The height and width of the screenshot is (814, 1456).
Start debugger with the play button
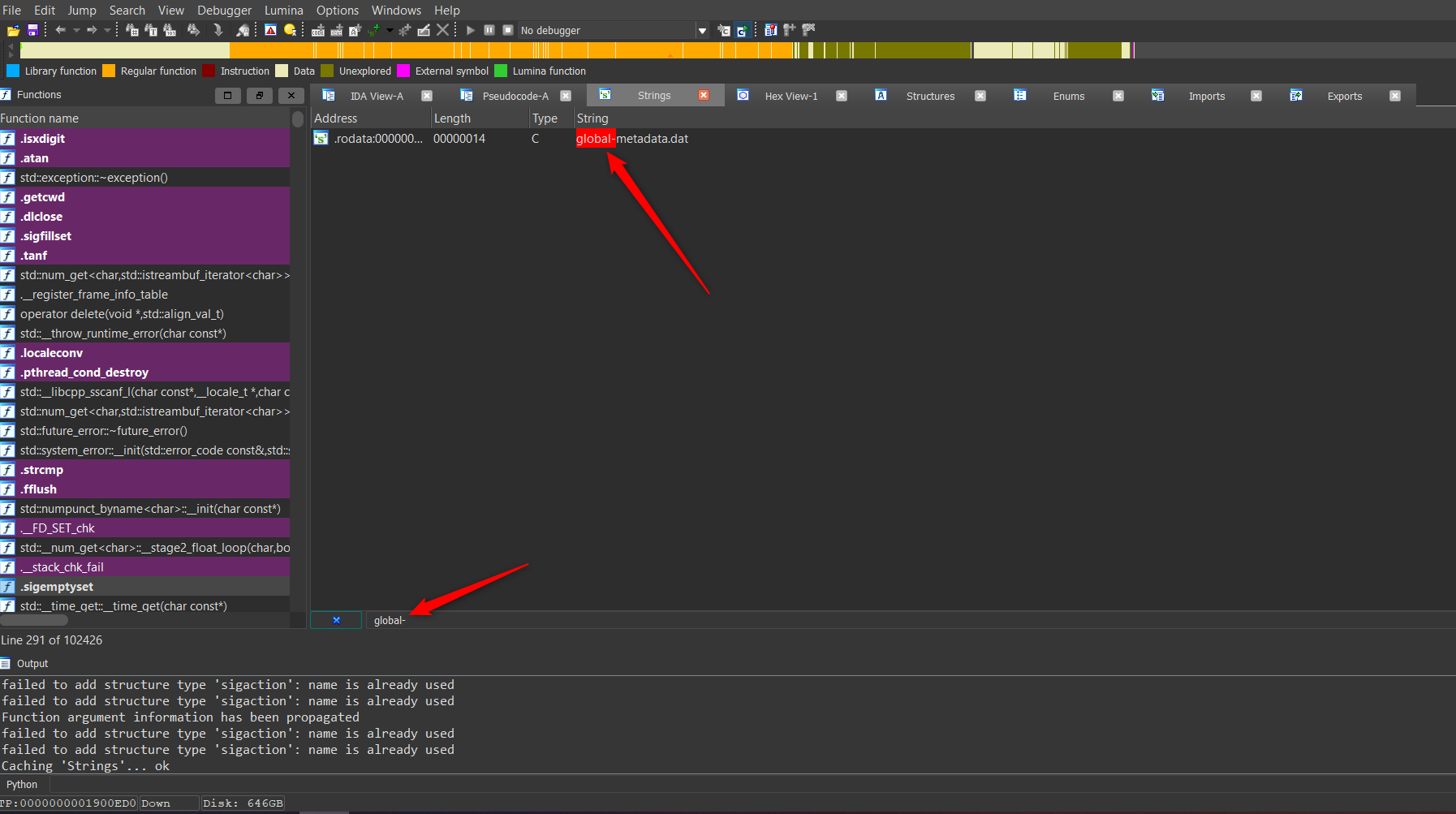(x=470, y=30)
